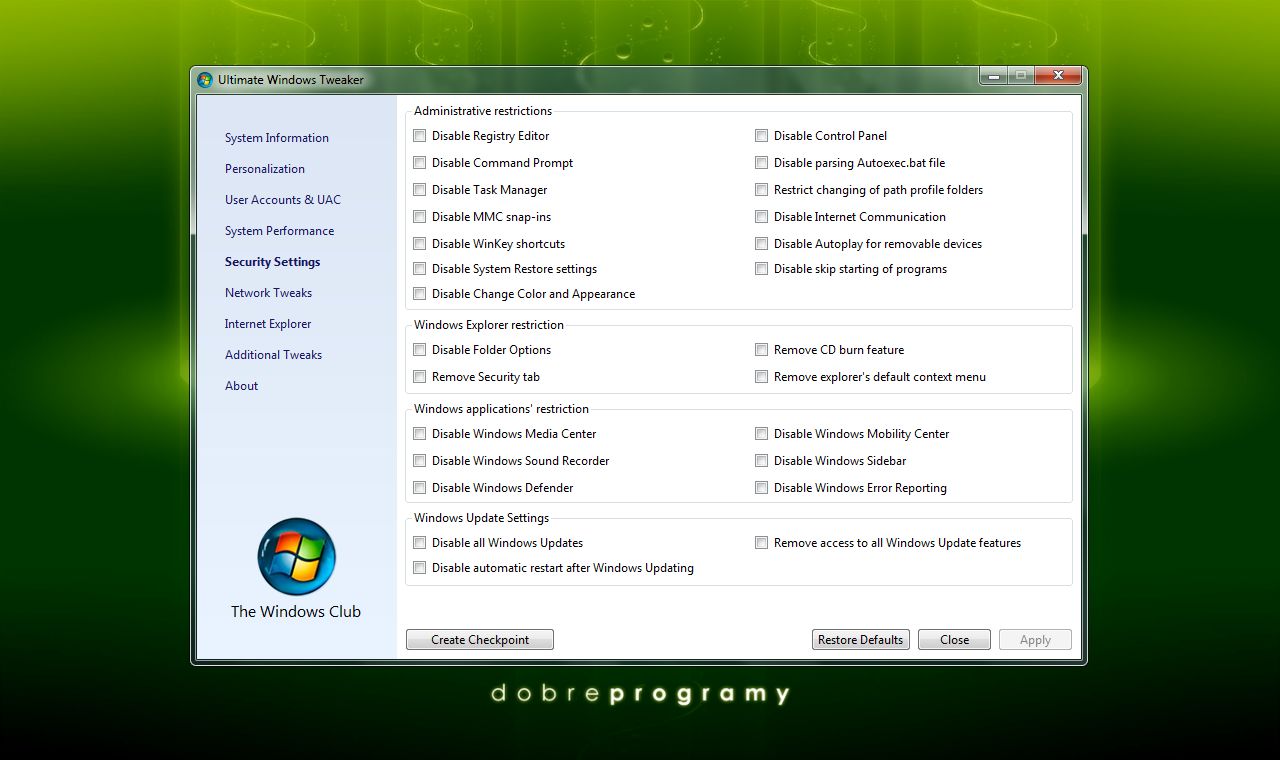The width and height of the screenshot is (1280, 760).
Task: Click the Windows Club orb logo
Action: coord(296,557)
